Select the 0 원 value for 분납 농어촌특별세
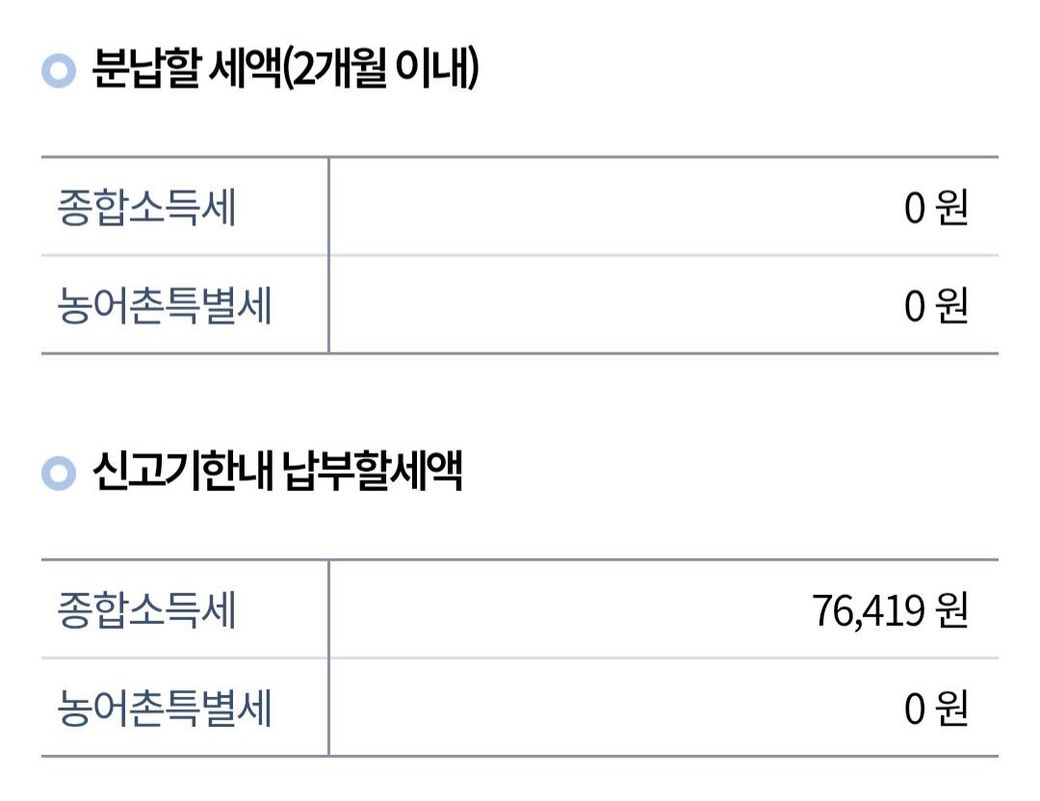The width and height of the screenshot is (1040, 801). click(x=936, y=306)
